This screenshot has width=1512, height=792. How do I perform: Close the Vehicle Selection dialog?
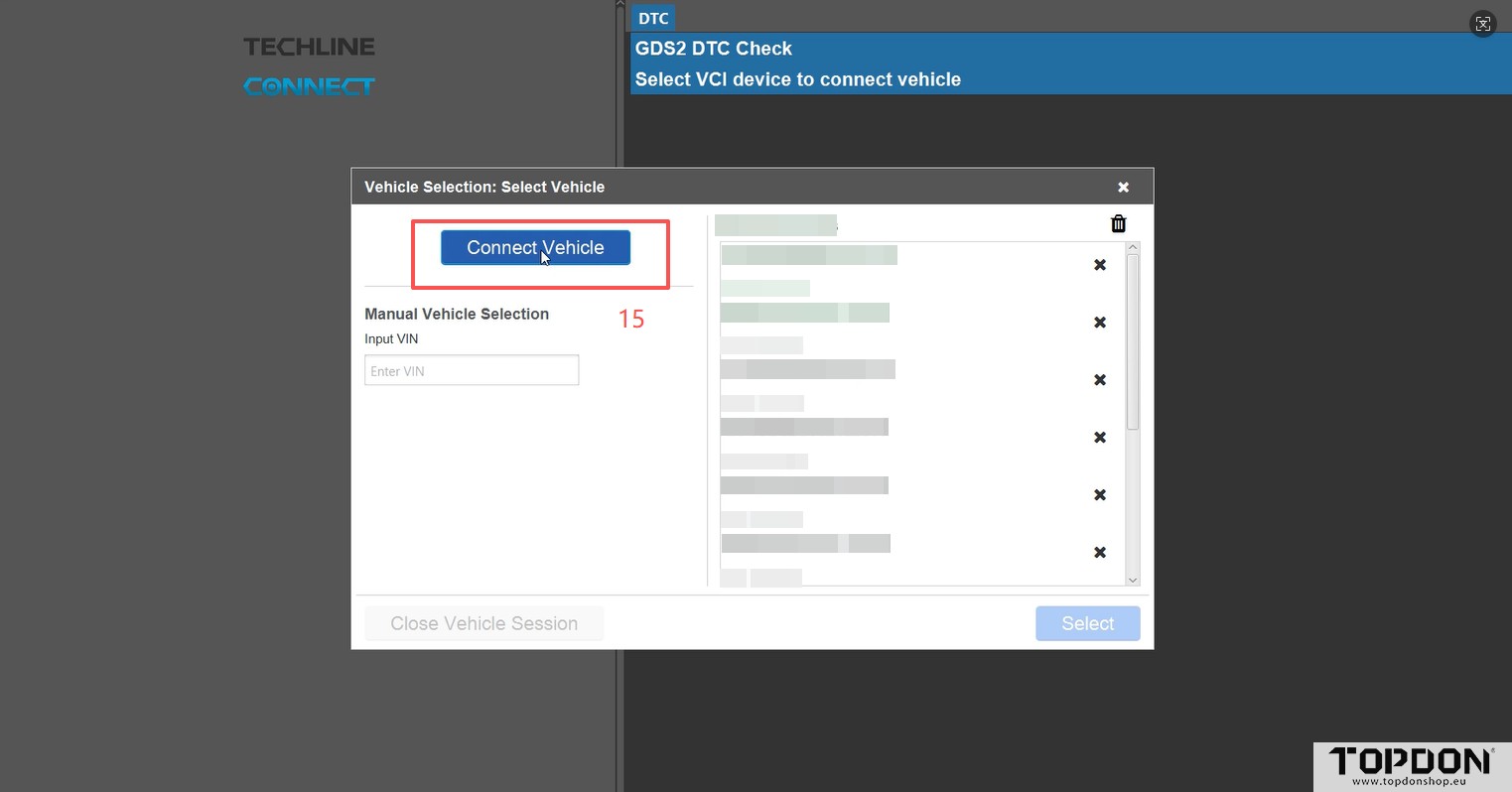tap(1123, 188)
